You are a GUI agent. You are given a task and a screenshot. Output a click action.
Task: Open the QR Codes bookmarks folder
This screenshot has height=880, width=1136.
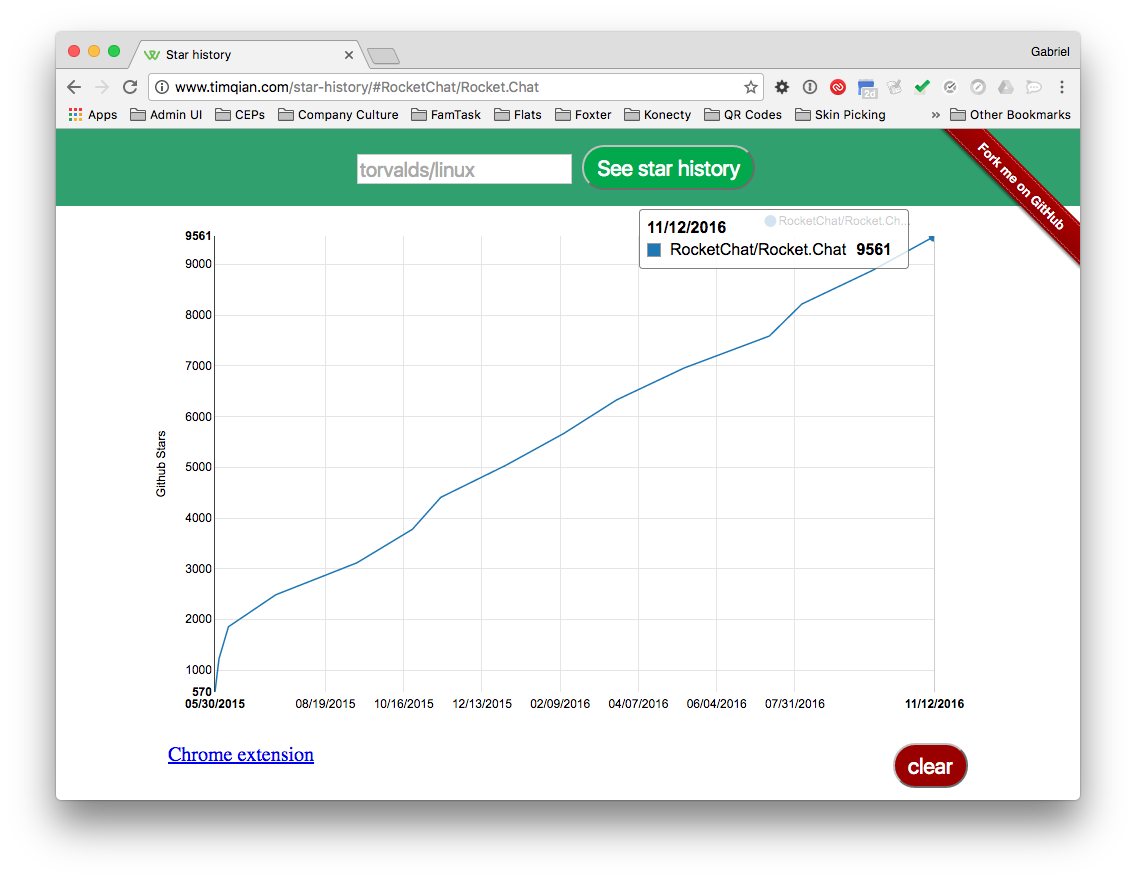743,114
